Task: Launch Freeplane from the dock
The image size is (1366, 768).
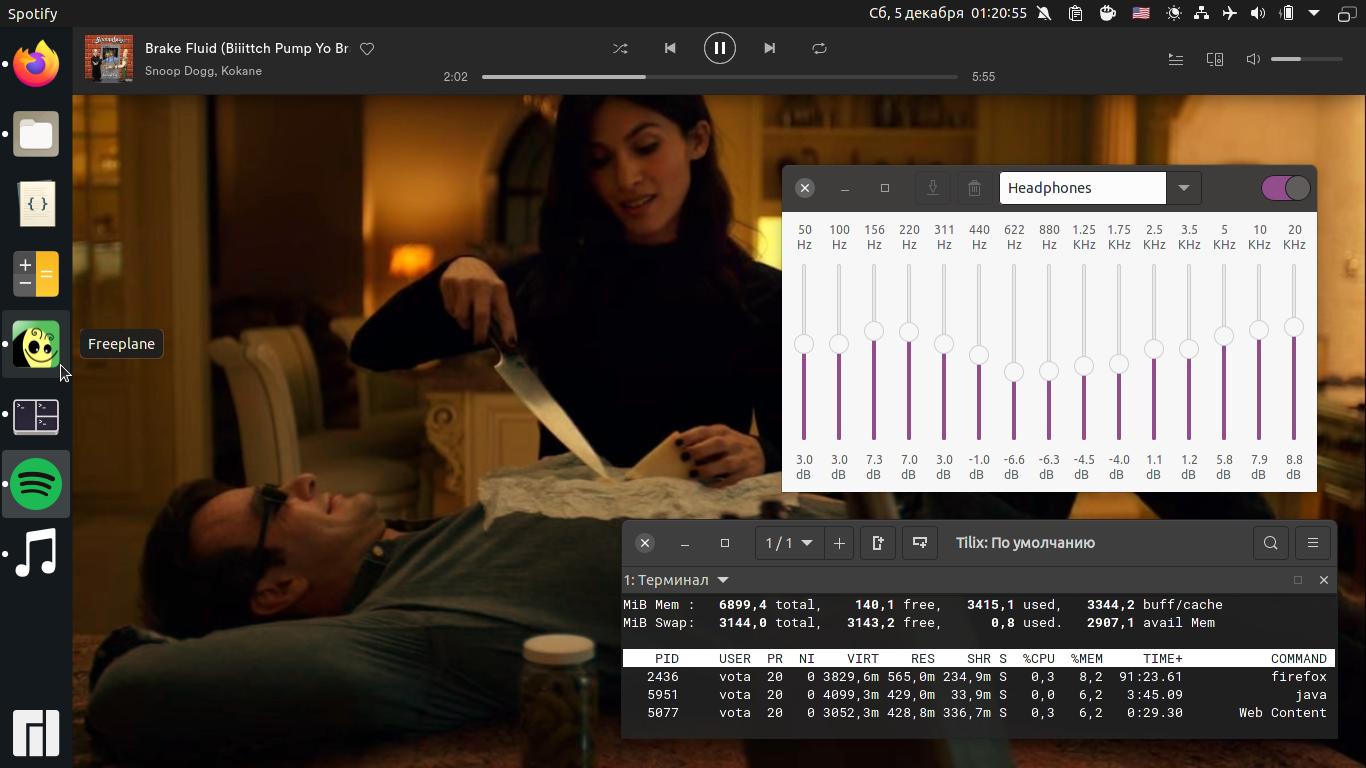Action: tap(36, 344)
